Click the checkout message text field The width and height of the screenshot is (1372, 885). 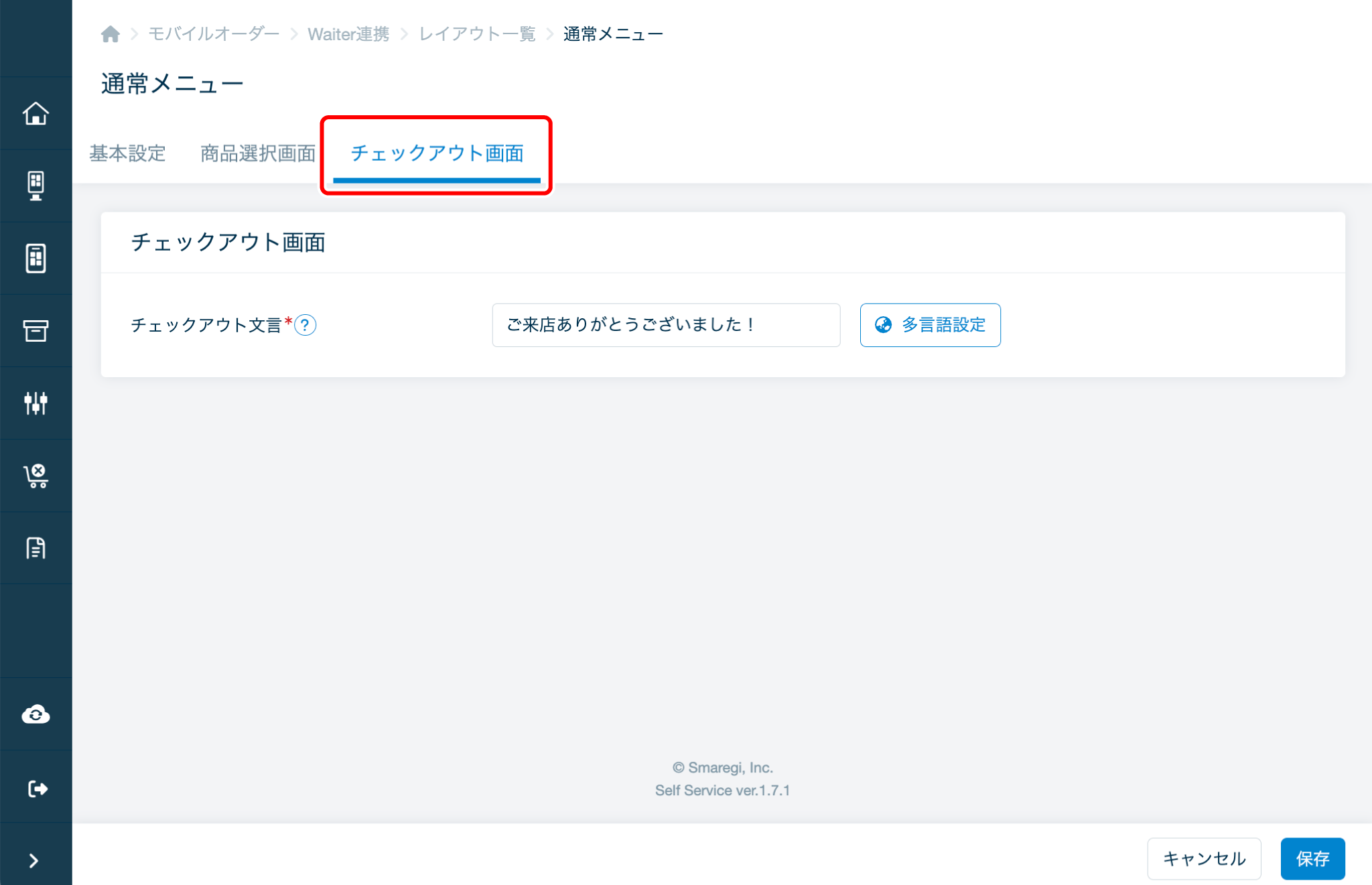665,325
